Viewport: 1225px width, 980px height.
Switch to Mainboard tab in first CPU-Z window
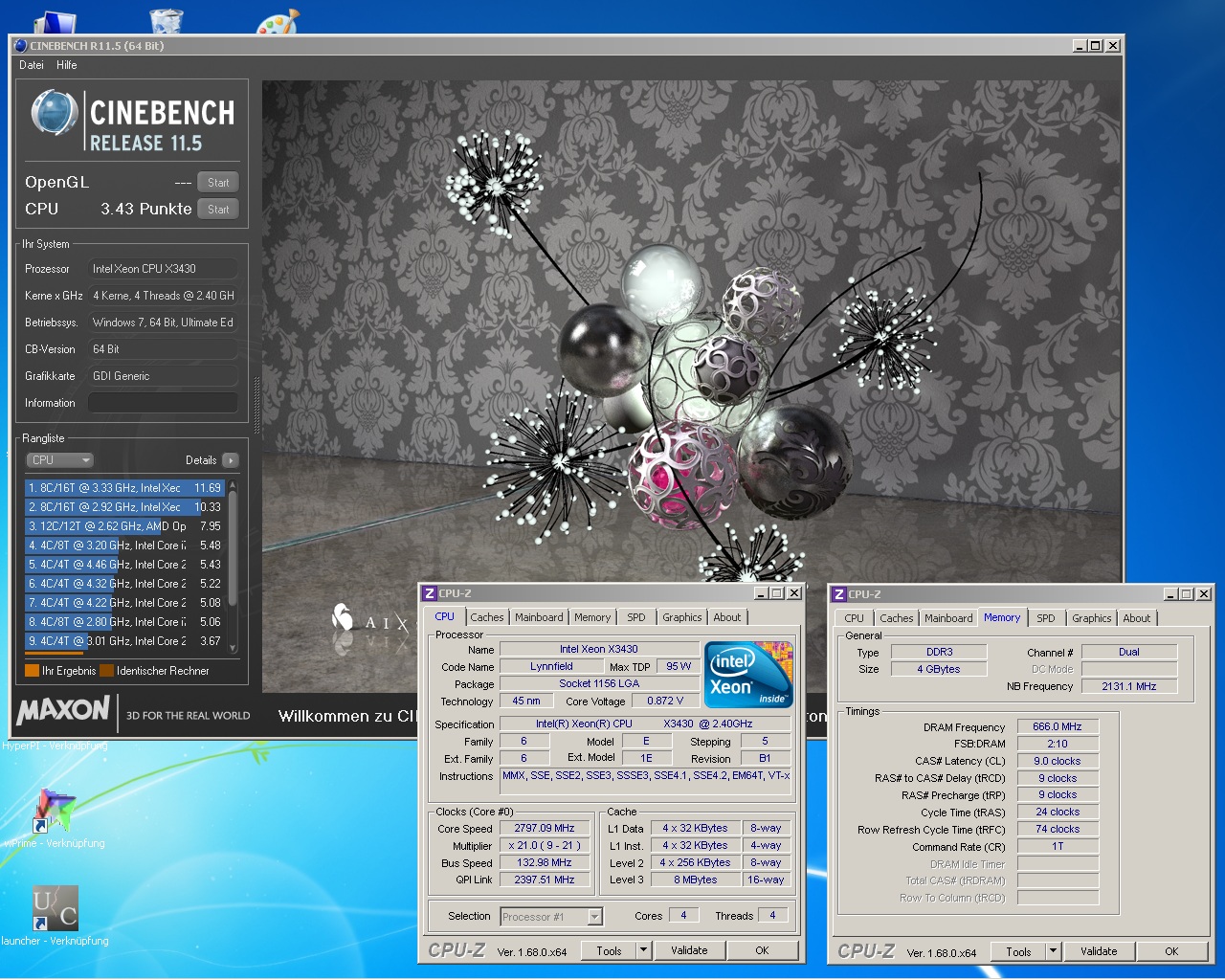pos(539,617)
